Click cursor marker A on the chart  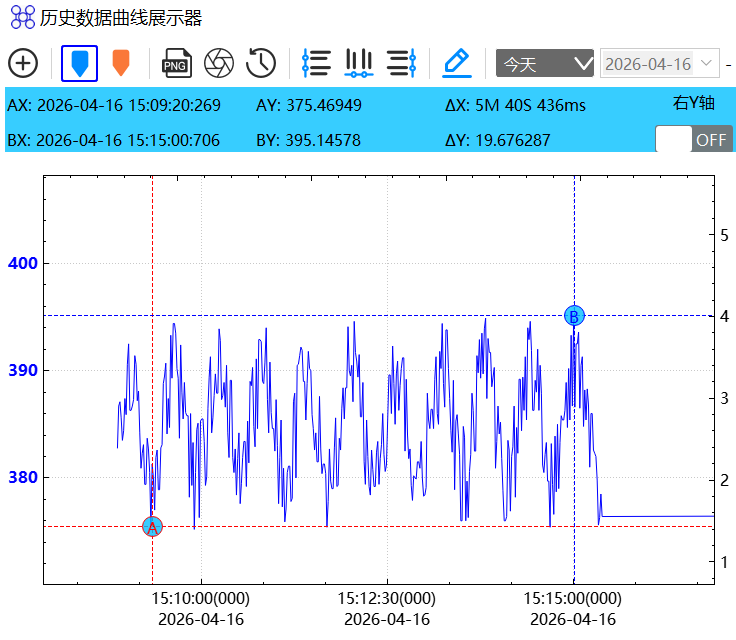point(153,527)
